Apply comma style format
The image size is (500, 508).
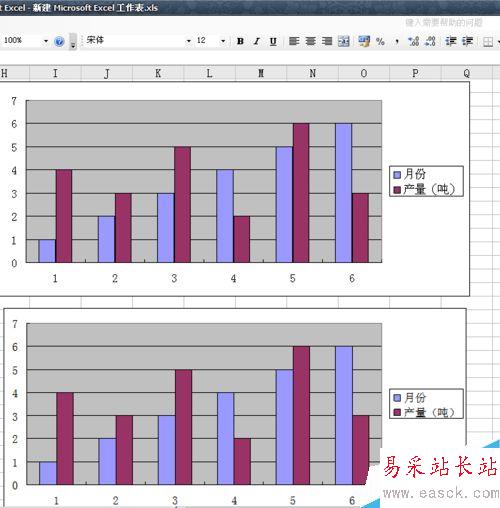pos(397,42)
